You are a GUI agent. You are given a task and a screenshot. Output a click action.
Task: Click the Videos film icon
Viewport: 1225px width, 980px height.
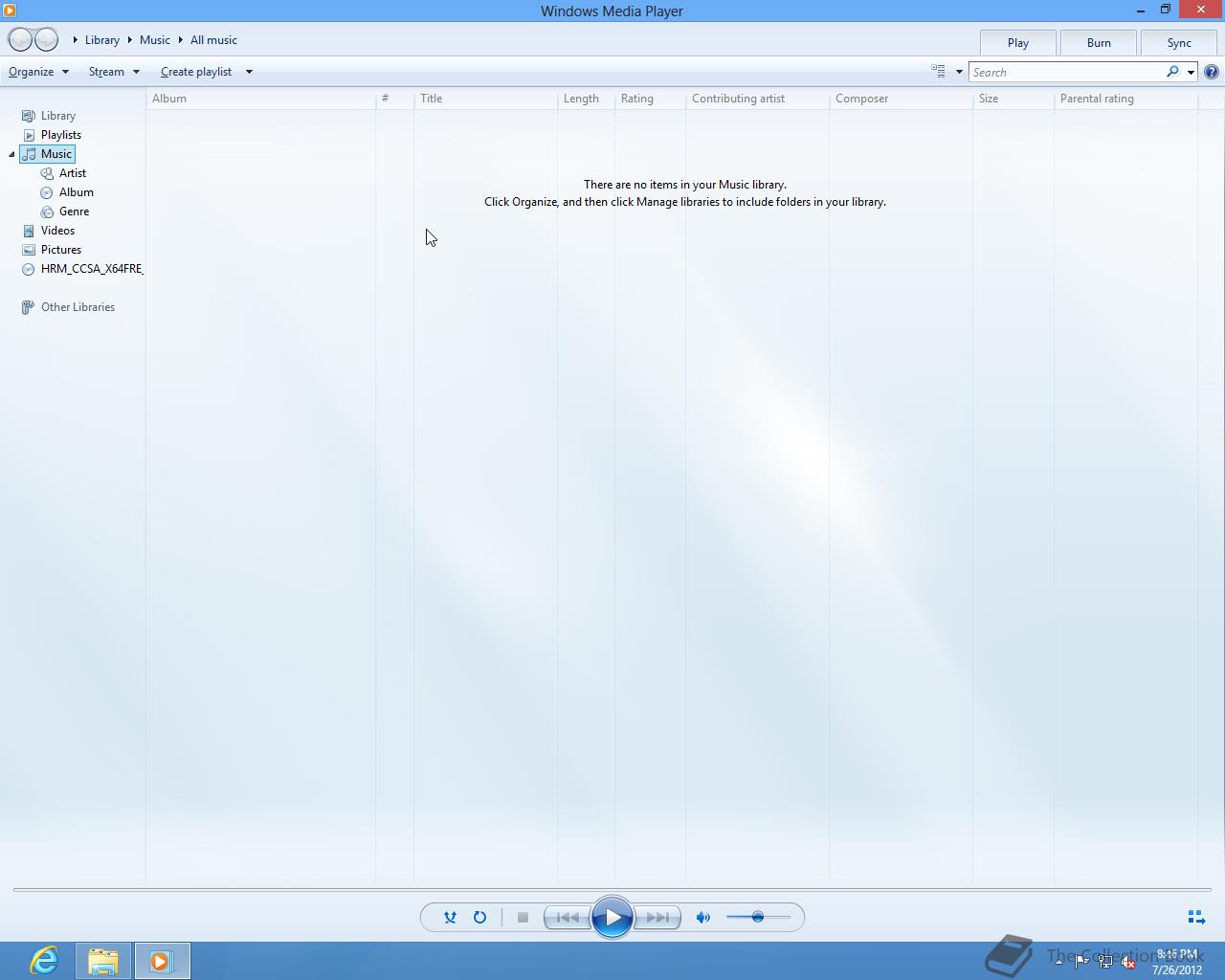[29, 231]
